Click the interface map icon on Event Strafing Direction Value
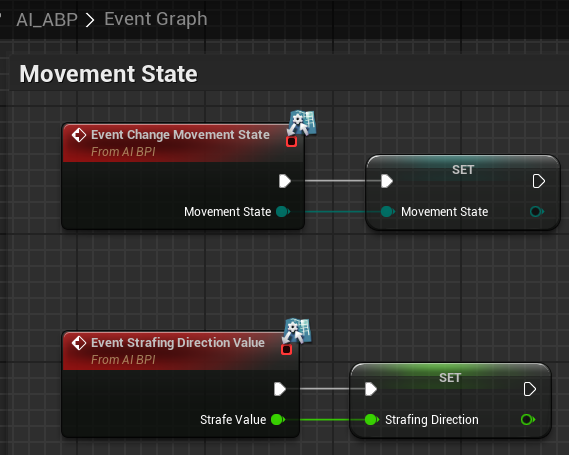569x455 pixels. (x=297, y=331)
